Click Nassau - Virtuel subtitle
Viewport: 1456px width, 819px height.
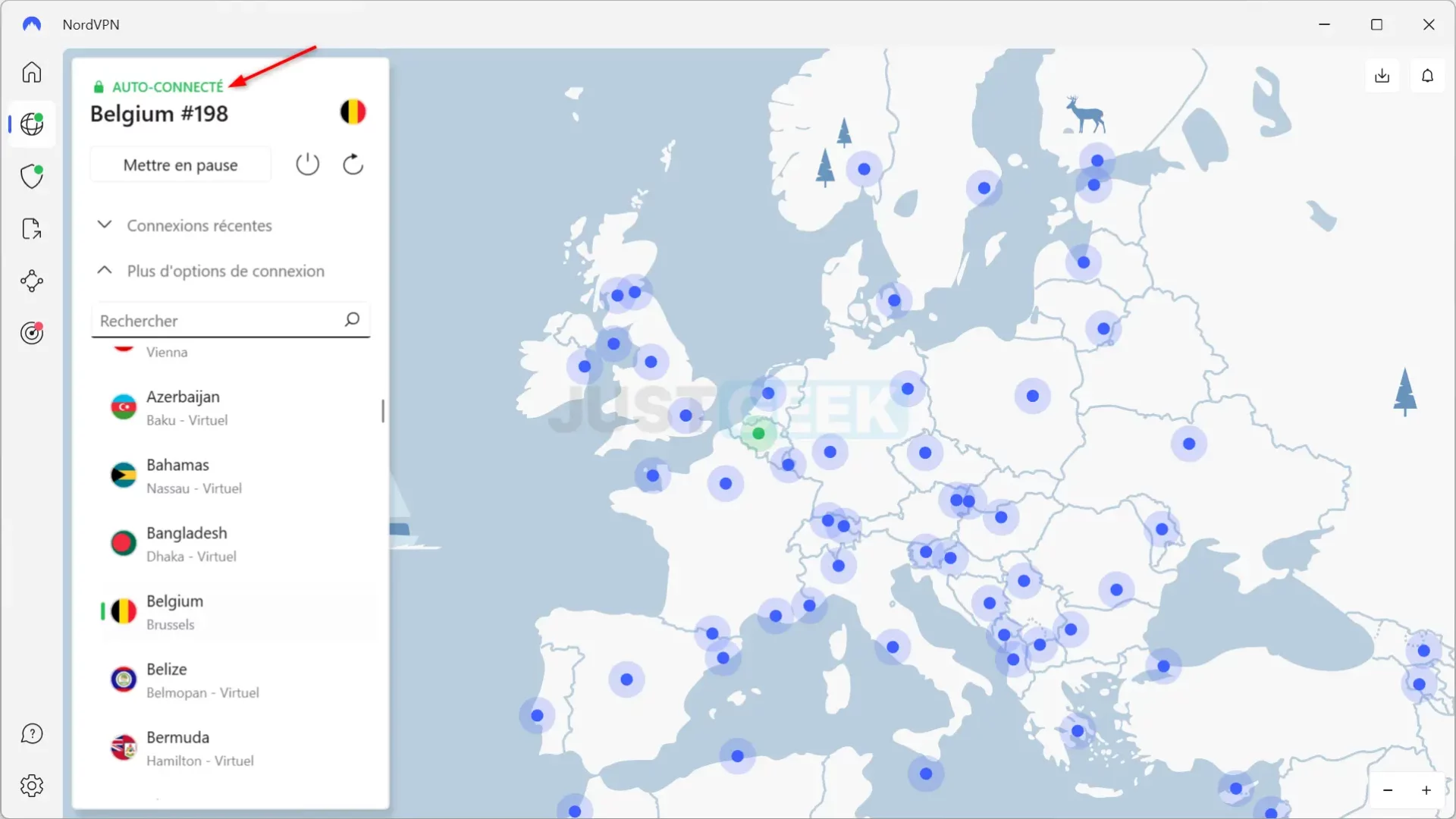[x=194, y=488]
